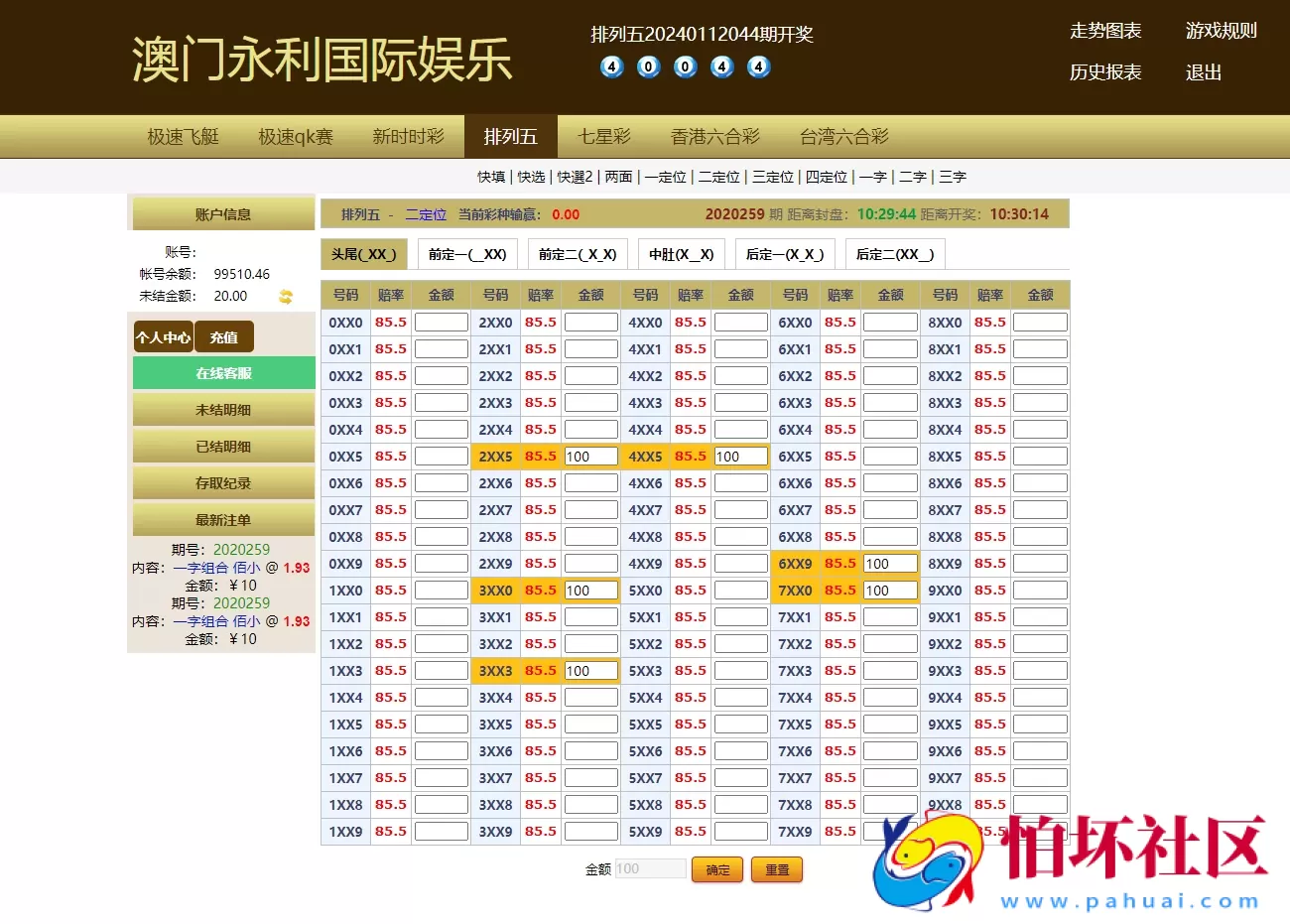
Task: Refresh the unsettled balance amount
Action: pos(286,296)
